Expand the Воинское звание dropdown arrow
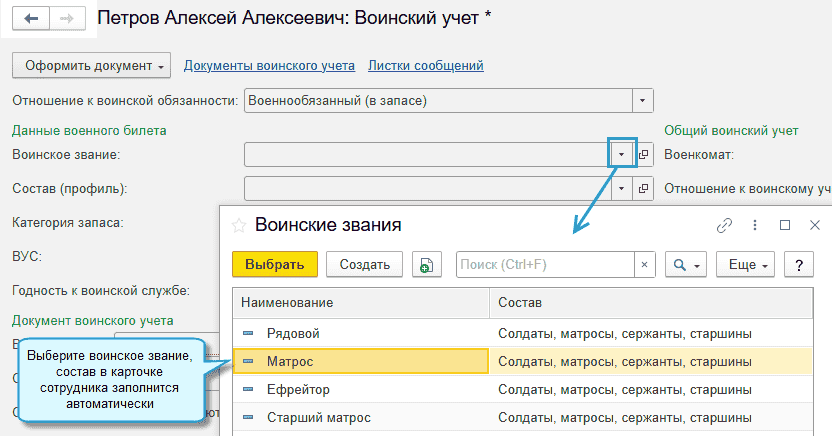 point(622,155)
